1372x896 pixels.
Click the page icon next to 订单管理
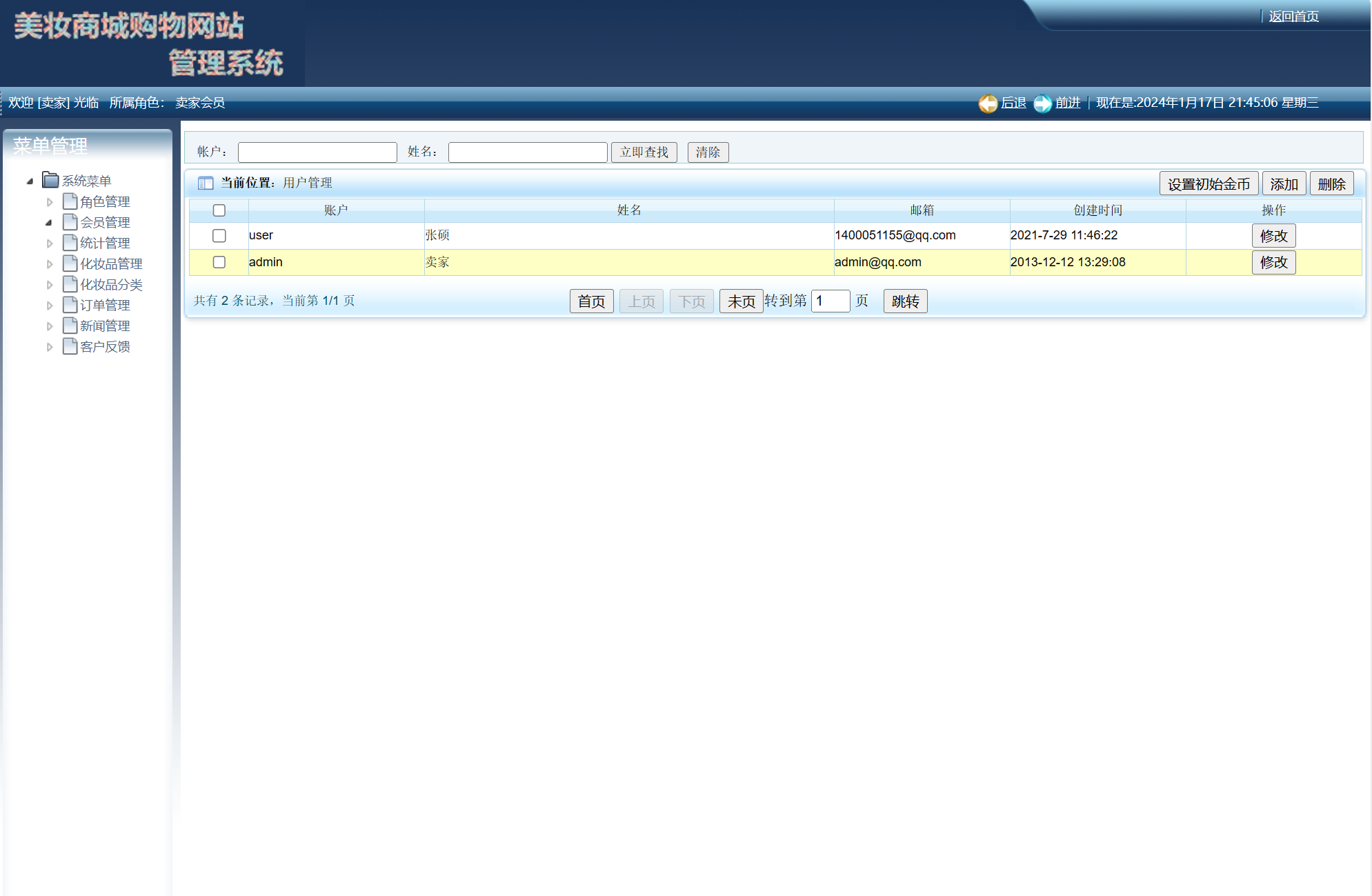[x=70, y=305]
